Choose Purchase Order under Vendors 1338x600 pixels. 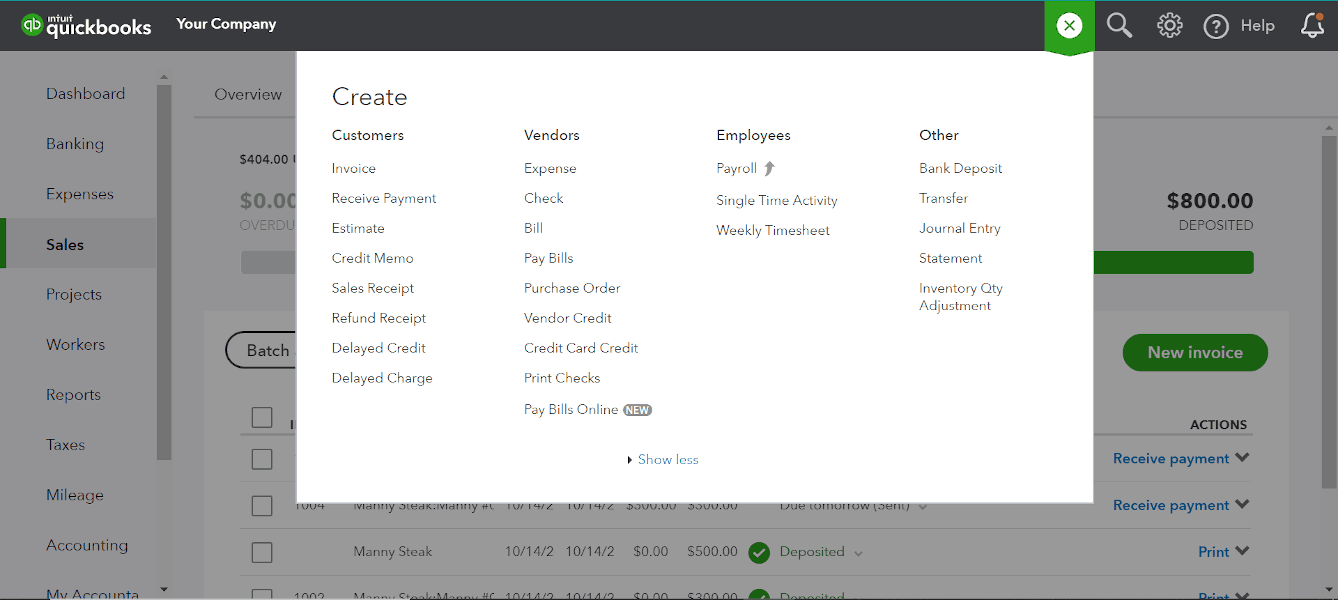click(x=572, y=289)
